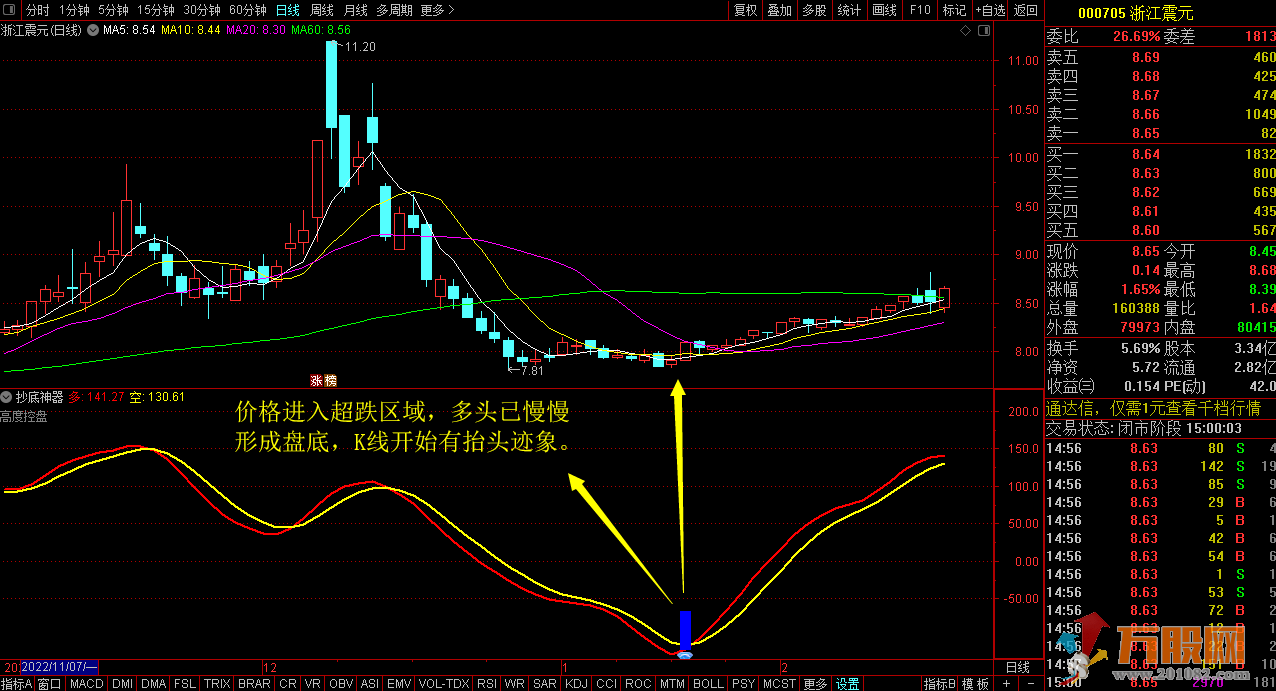The height and width of the screenshot is (691, 1276).
Task: Switch indicator to EMV
Action: click(398, 684)
